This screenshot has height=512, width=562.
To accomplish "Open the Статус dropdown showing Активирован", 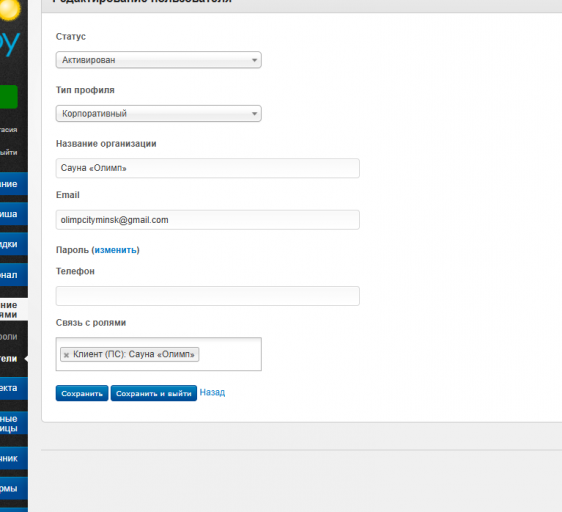I will pyautogui.click(x=158, y=60).
